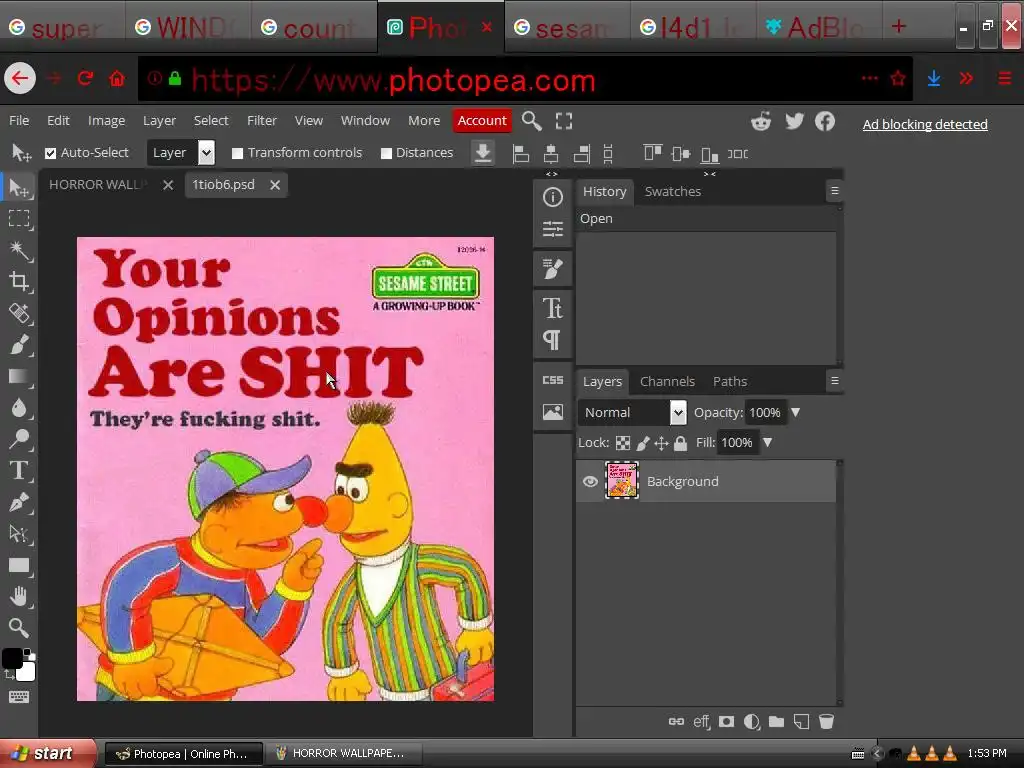Screen dimensions: 1024x768
Task: Add adjustment layer half-circle icon
Action: (x=752, y=722)
